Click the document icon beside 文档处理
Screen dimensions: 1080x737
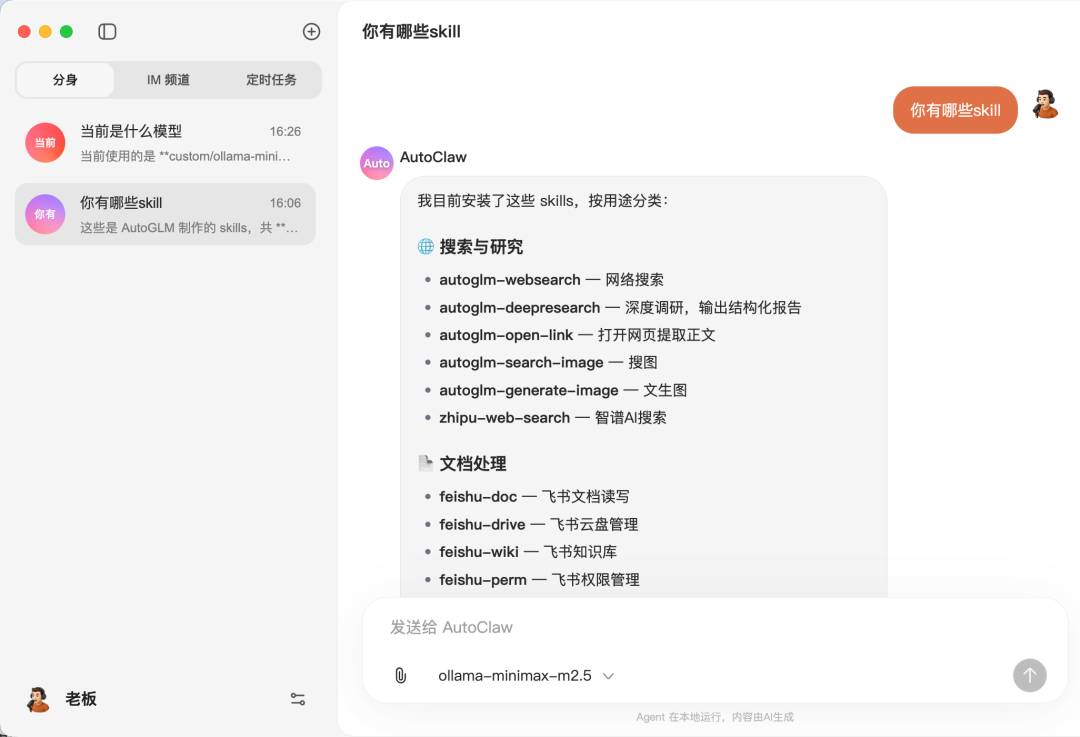(426, 464)
